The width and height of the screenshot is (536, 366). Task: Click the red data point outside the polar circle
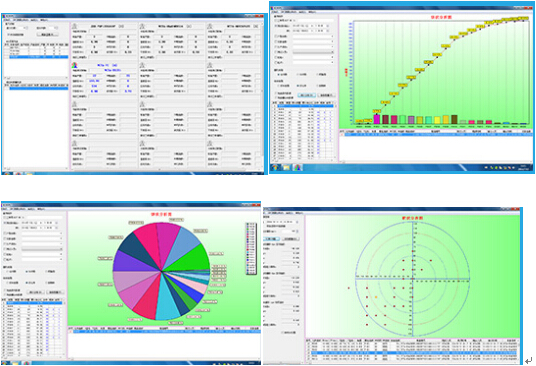(349, 288)
